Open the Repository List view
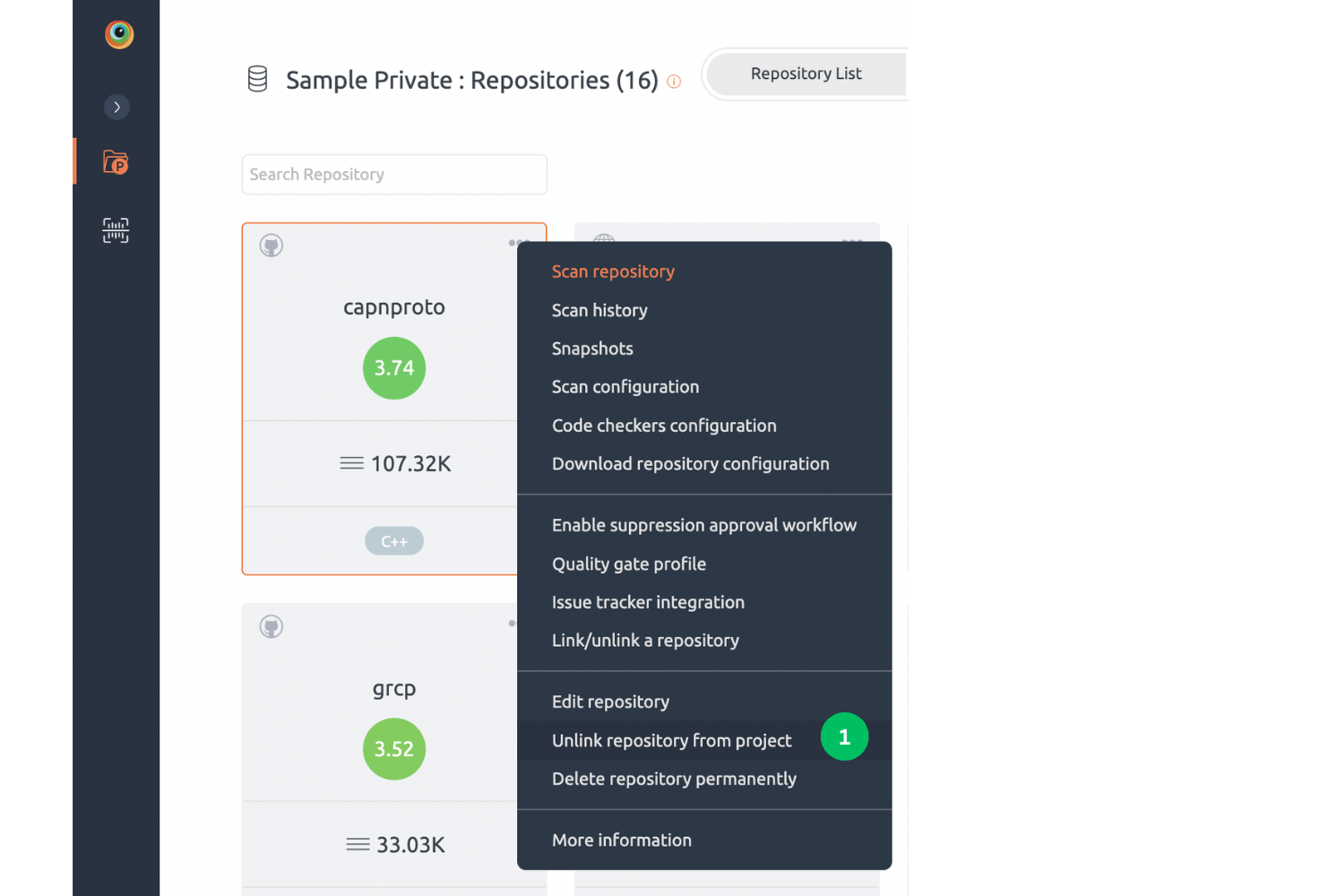Image resolution: width=1328 pixels, height=896 pixels. [x=806, y=73]
